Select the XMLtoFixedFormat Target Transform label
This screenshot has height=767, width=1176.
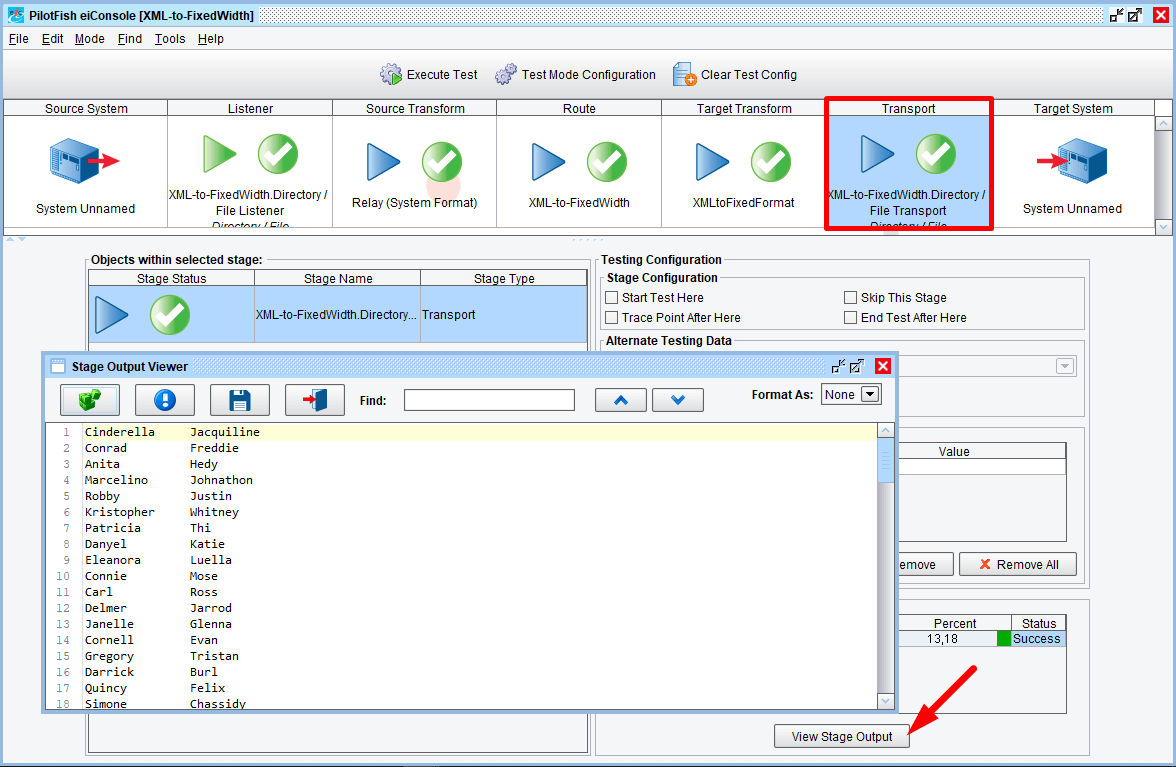tap(743, 202)
